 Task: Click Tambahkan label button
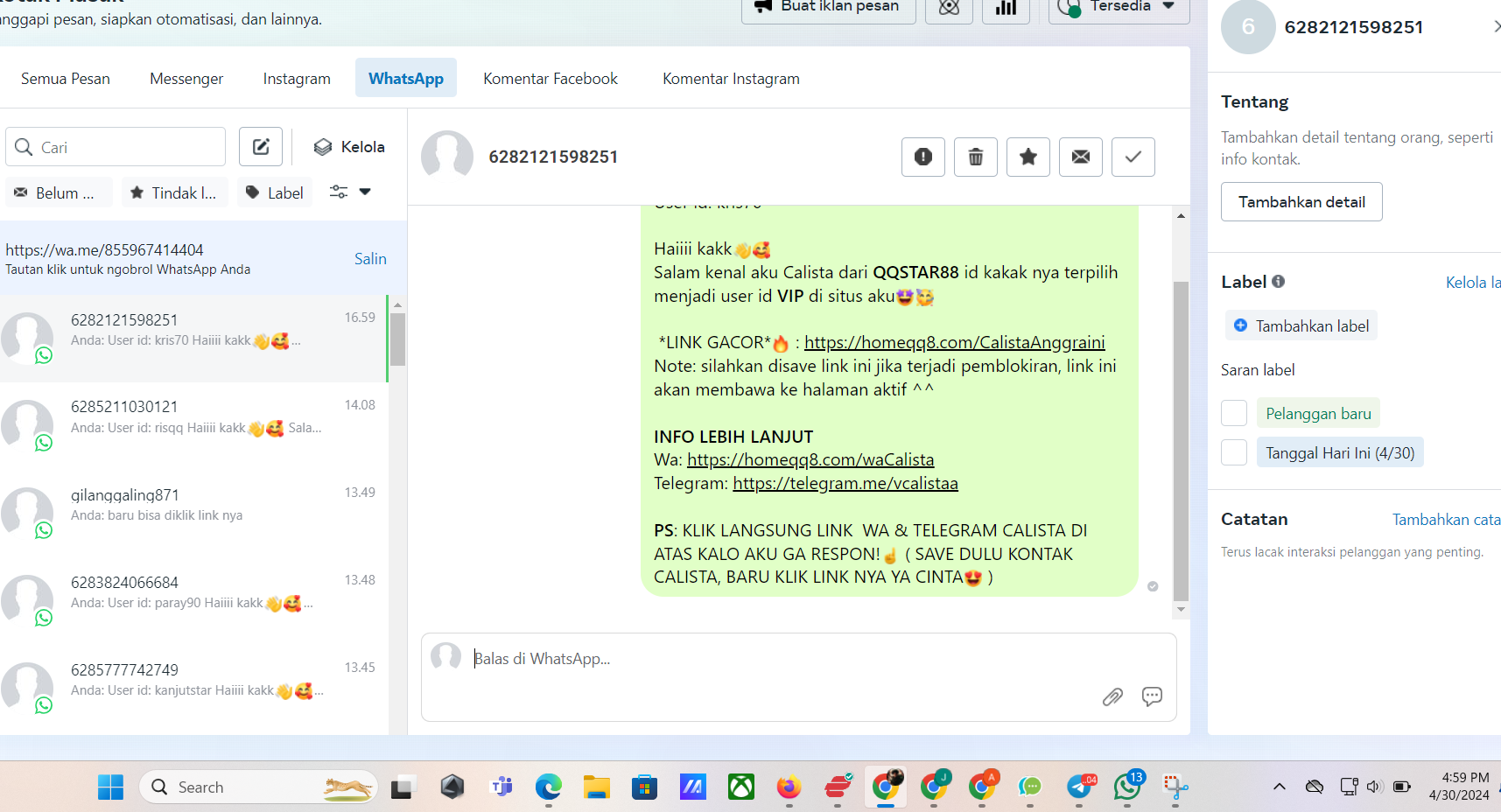1301,325
